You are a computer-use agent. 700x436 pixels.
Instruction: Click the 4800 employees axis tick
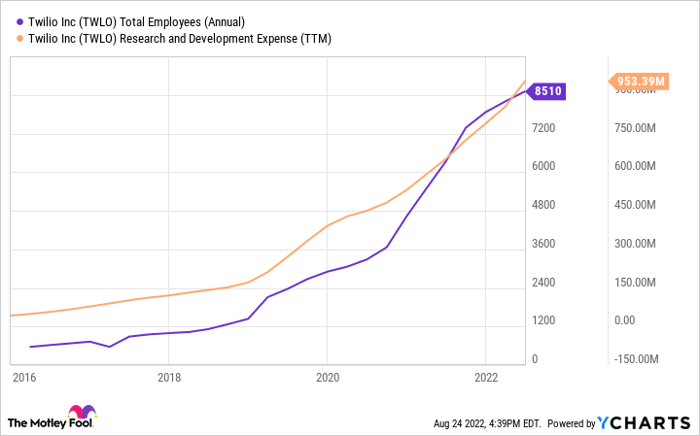(x=543, y=205)
